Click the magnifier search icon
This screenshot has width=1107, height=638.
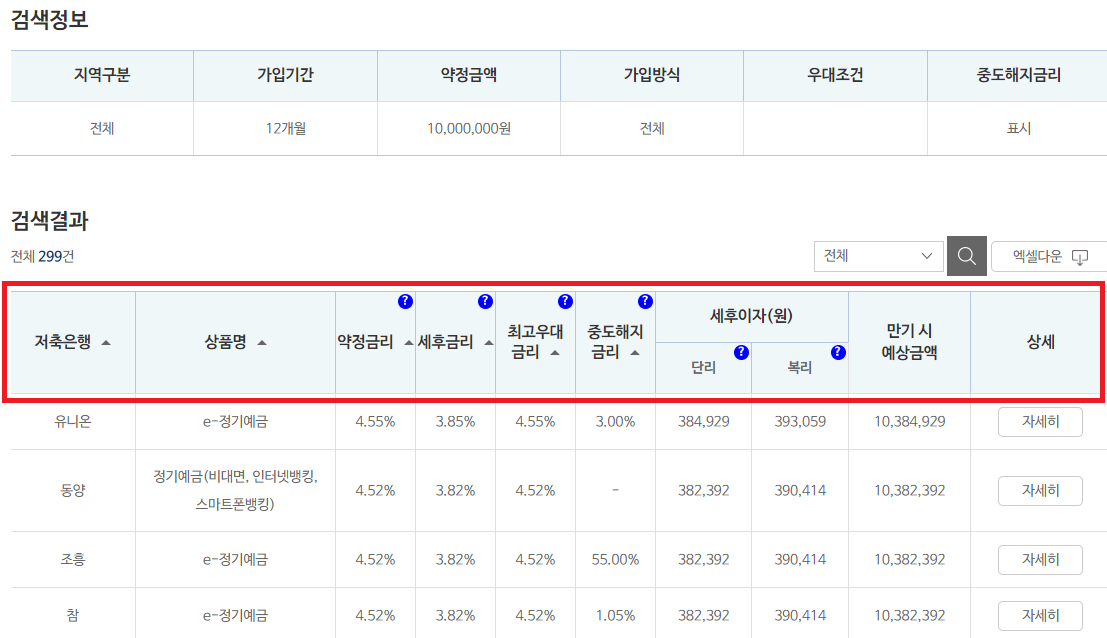tap(966, 256)
